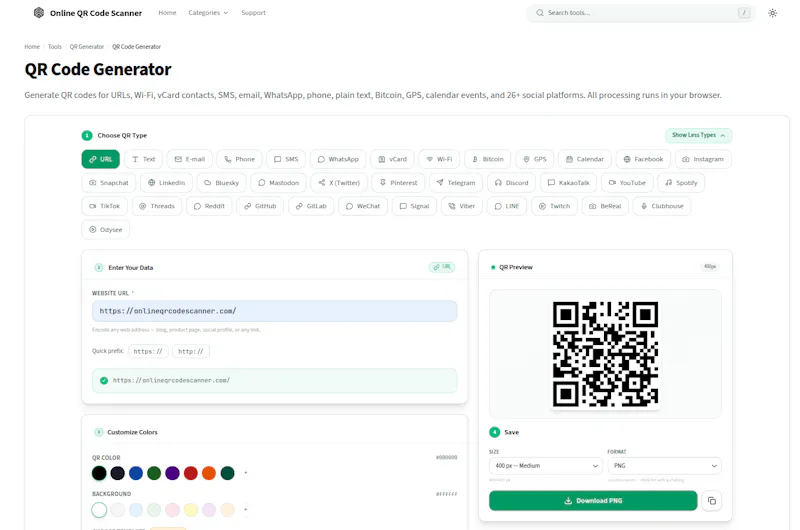Select the vCard QR type
This screenshot has width=800, height=530.
(x=392, y=159)
